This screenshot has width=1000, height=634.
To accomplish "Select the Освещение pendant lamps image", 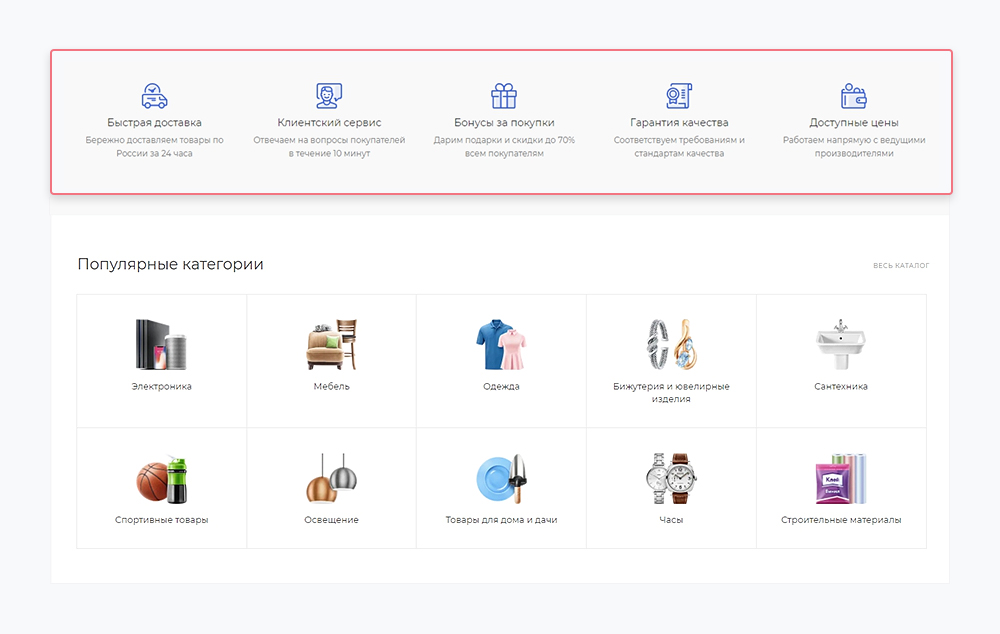I will point(331,479).
